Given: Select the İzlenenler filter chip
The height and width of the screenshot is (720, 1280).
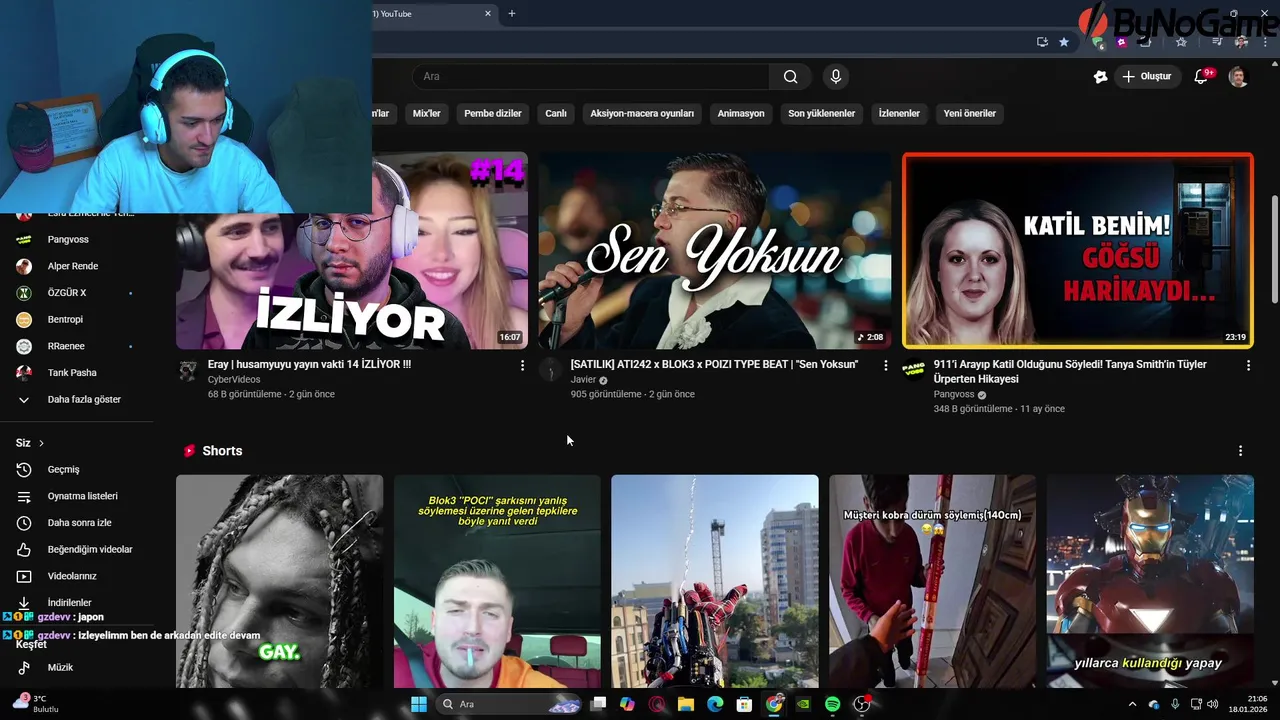Looking at the screenshot, I should (899, 113).
